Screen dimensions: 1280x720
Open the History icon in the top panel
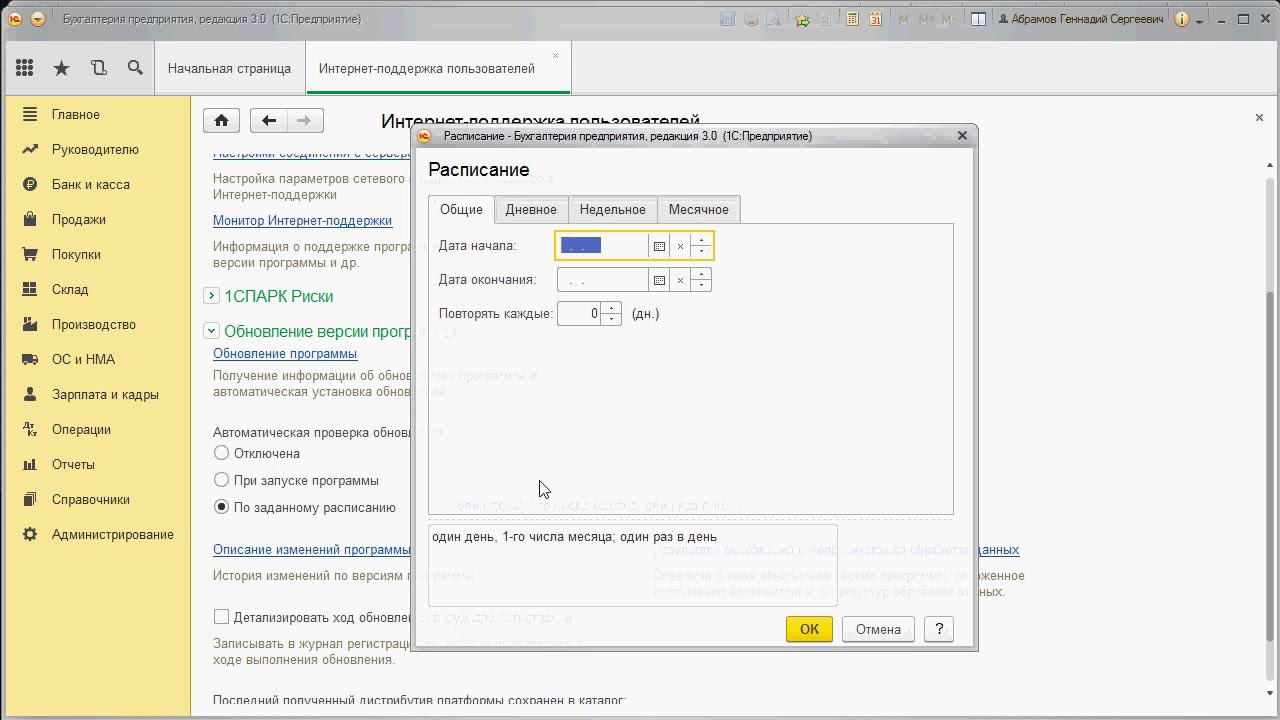[98, 68]
